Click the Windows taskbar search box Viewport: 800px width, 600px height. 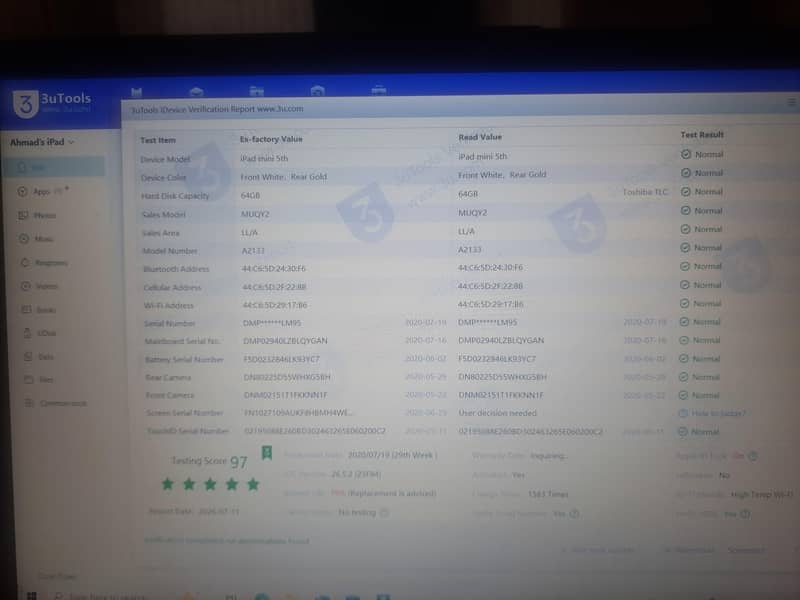coord(102,596)
